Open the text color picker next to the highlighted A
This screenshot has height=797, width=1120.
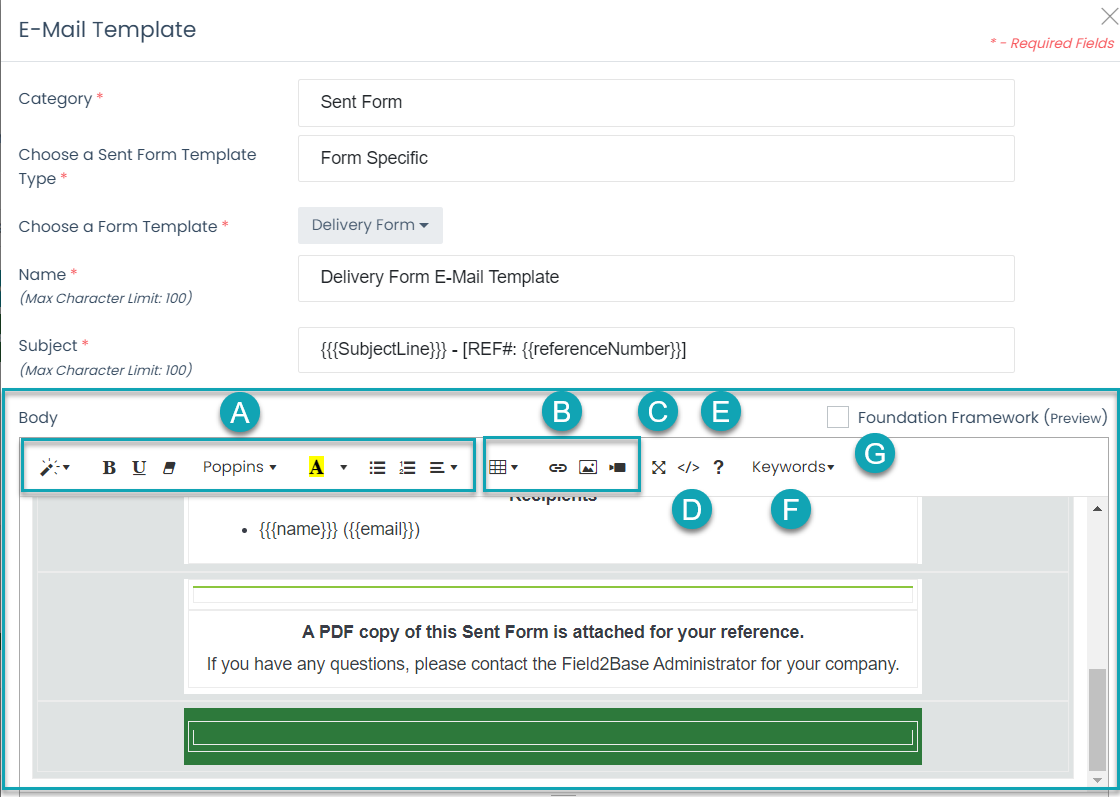click(342, 466)
